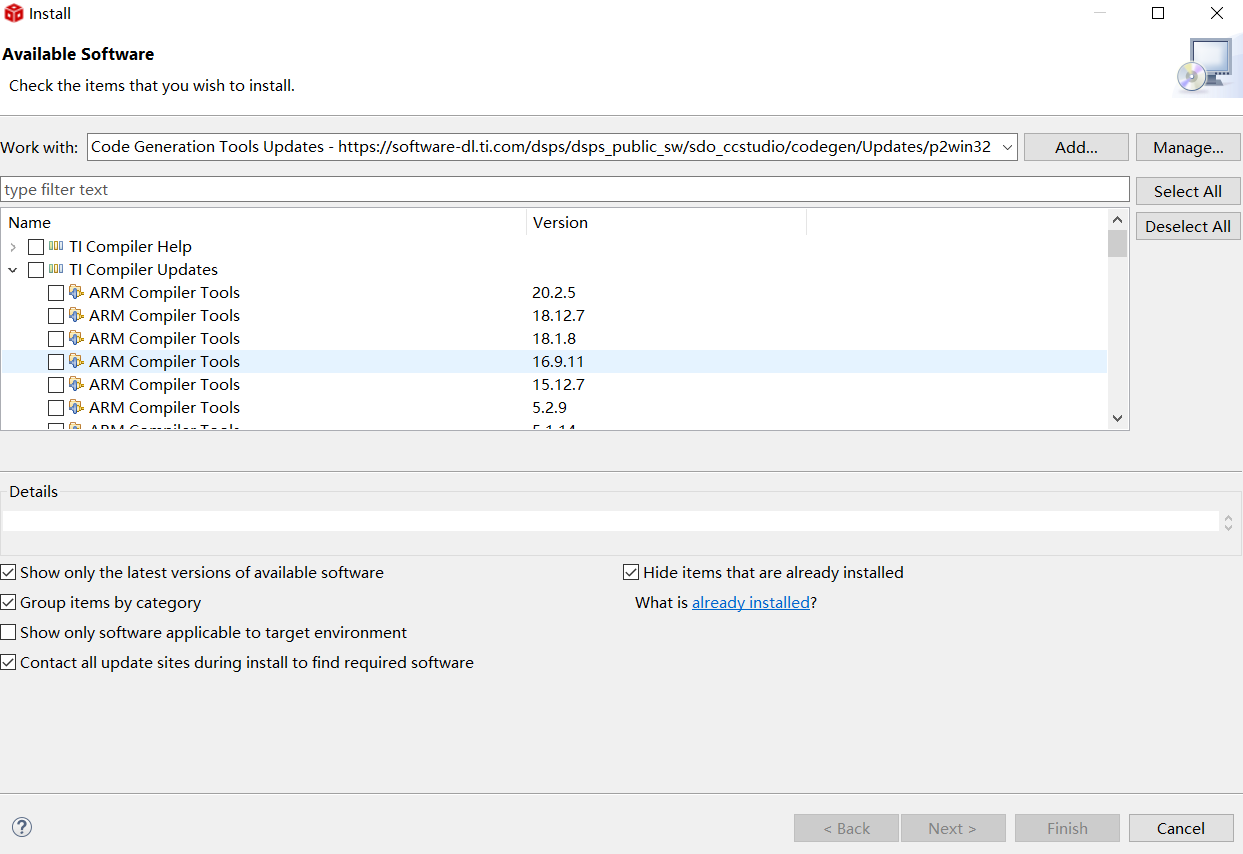Click the package icon for ARM Compiler Tools 20.2.5

[75, 292]
